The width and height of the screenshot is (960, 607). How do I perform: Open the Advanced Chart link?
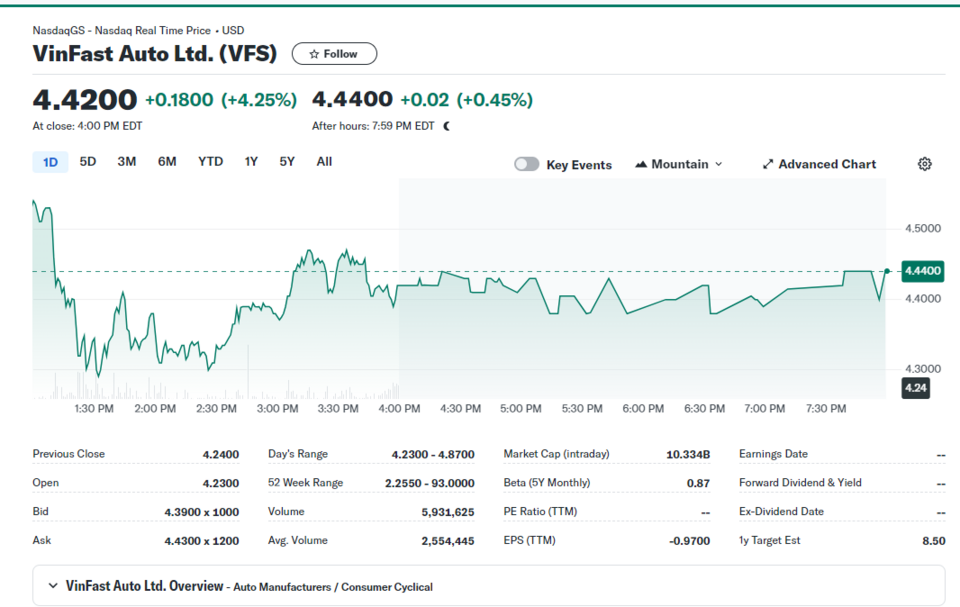pos(819,164)
